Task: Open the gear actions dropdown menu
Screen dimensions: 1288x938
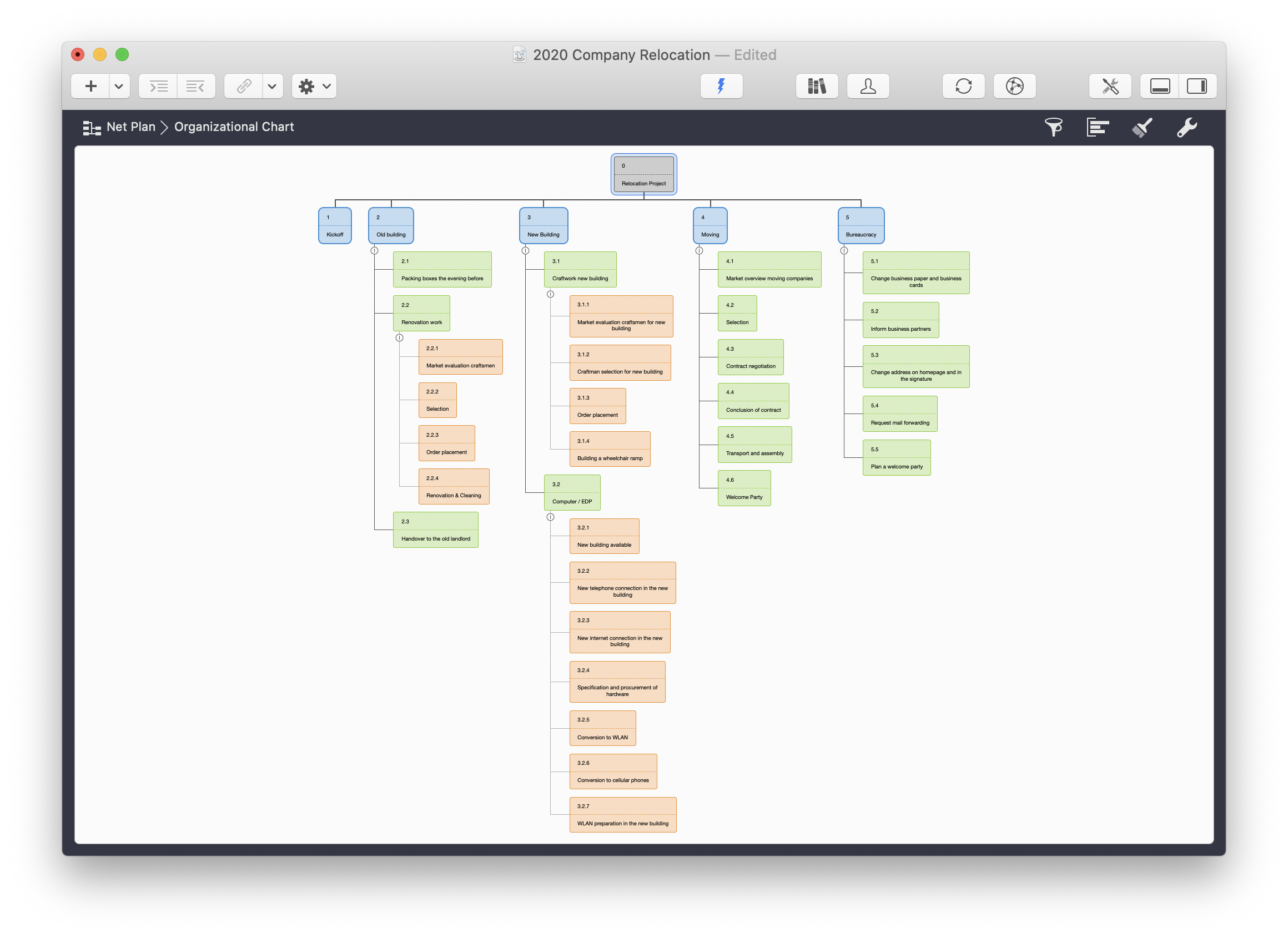Action: tap(314, 86)
